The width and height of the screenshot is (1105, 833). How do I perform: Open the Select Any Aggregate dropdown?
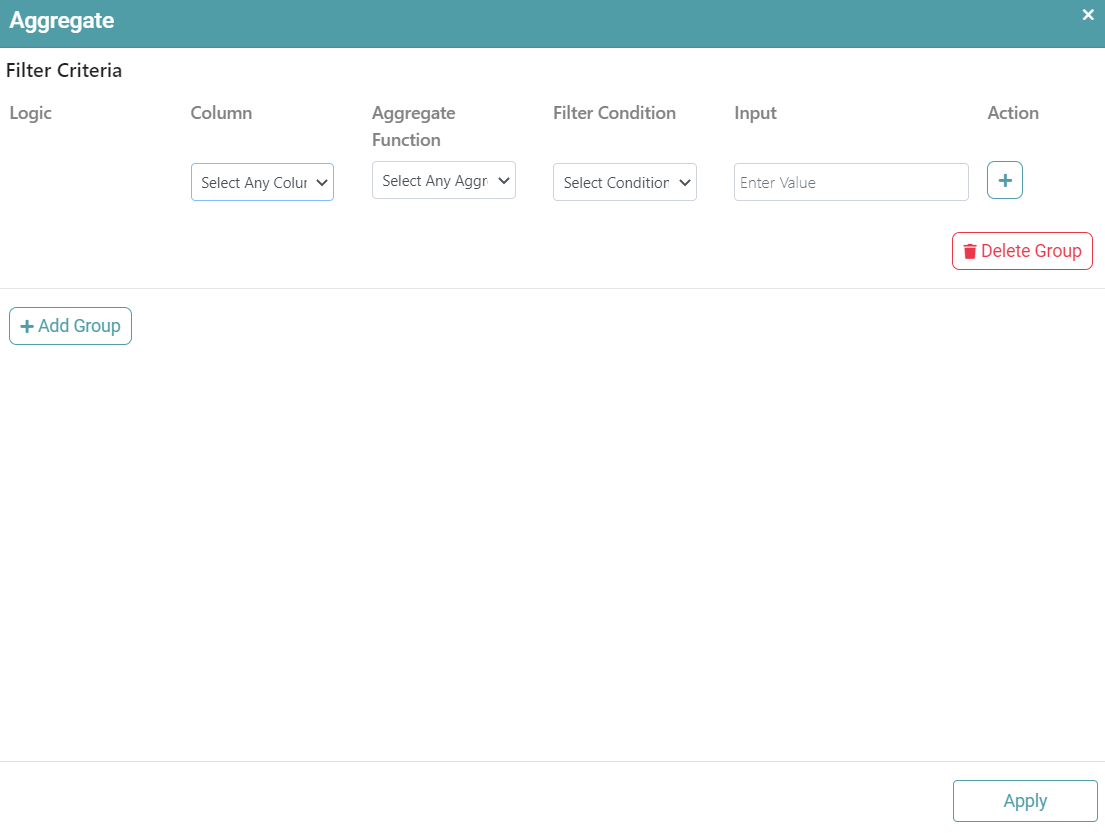434,181
